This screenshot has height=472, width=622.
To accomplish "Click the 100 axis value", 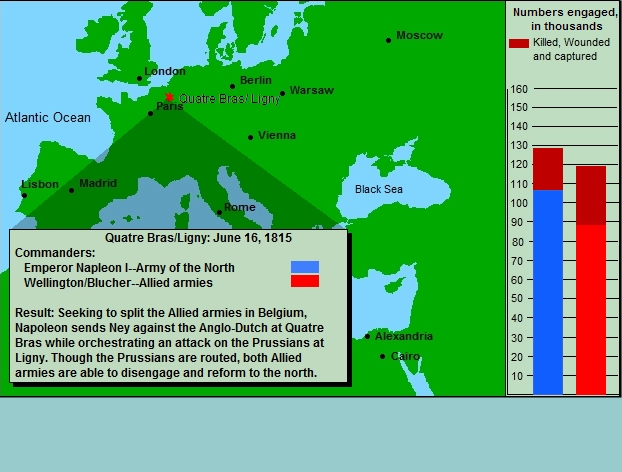I will click(x=519, y=203).
